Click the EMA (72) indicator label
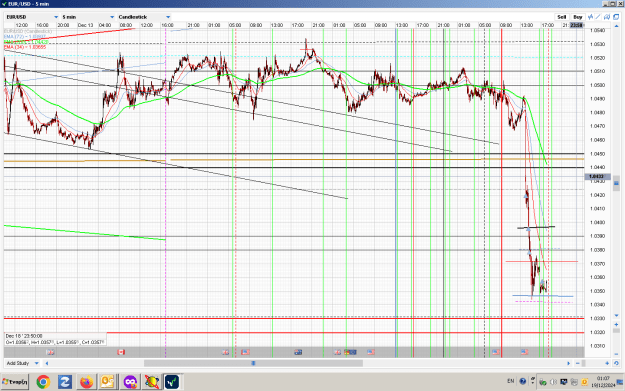The width and height of the screenshot is (625, 391). 25,36
